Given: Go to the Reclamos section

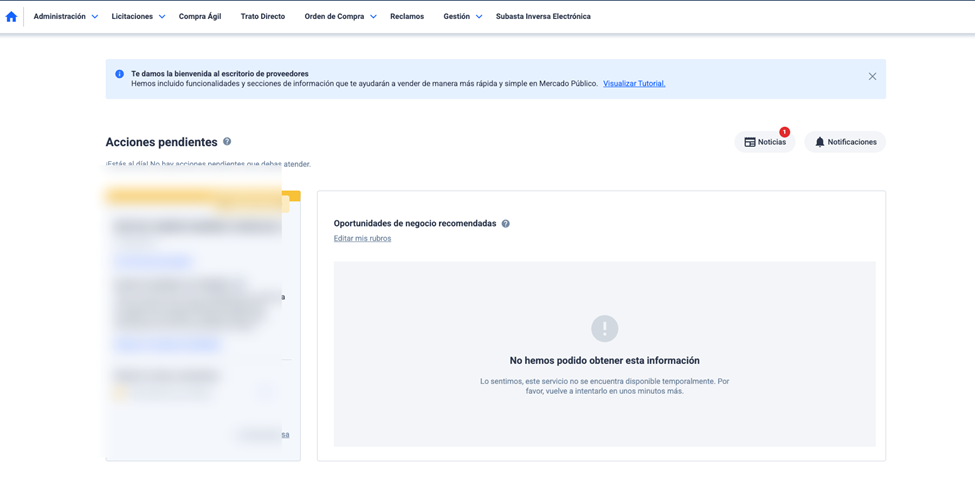Looking at the screenshot, I should pyautogui.click(x=407, y=17).
